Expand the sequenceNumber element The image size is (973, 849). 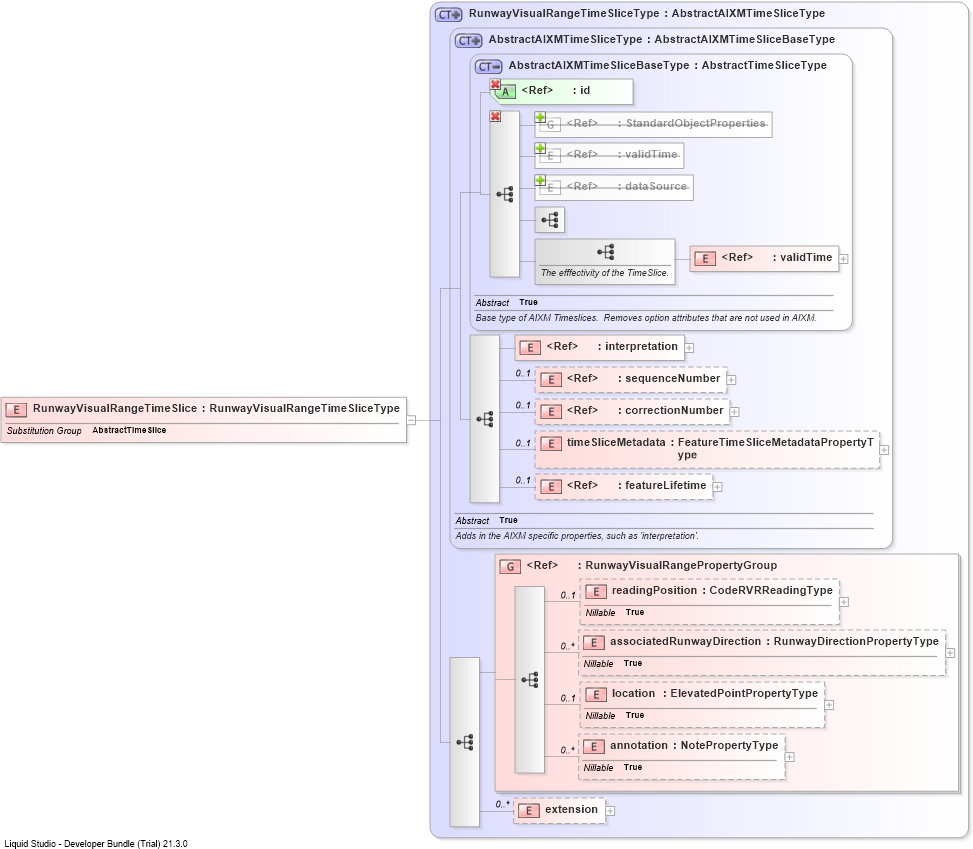coord(731,380)
